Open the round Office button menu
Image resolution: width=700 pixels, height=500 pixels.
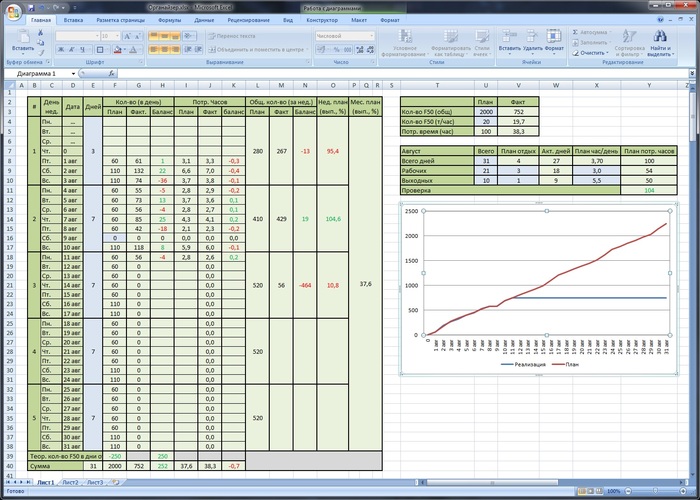(14, 11)
